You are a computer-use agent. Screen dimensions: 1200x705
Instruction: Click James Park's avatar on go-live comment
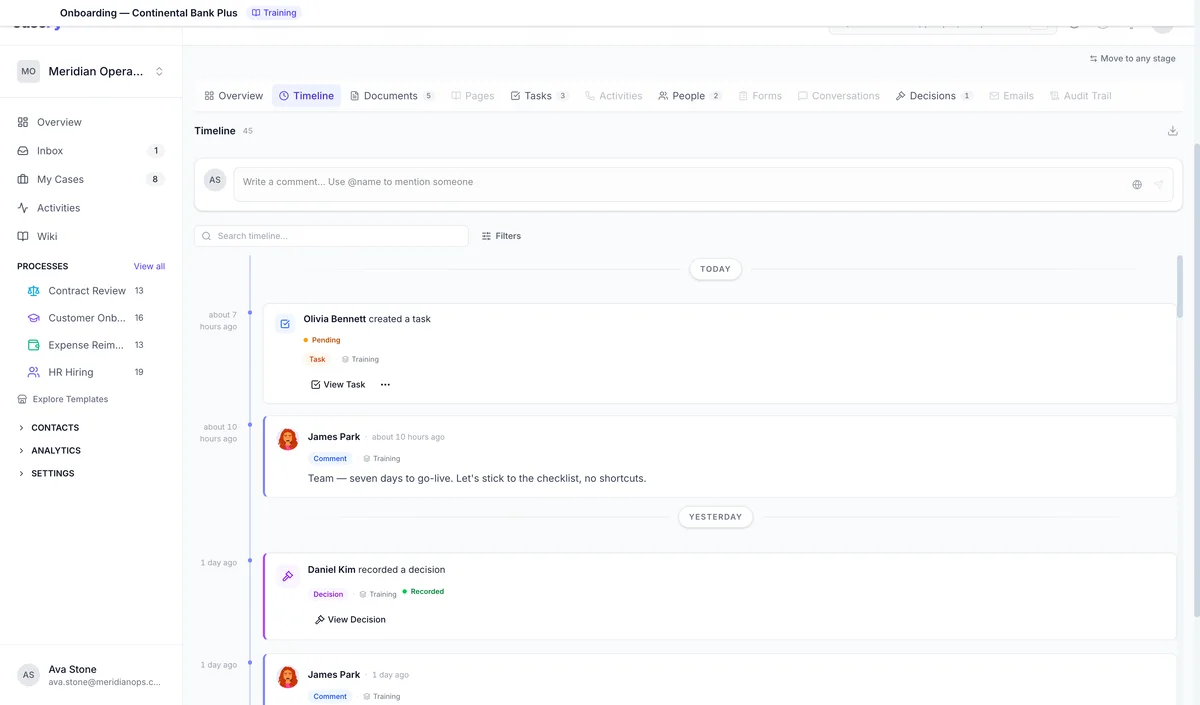[x=288, y=439]
